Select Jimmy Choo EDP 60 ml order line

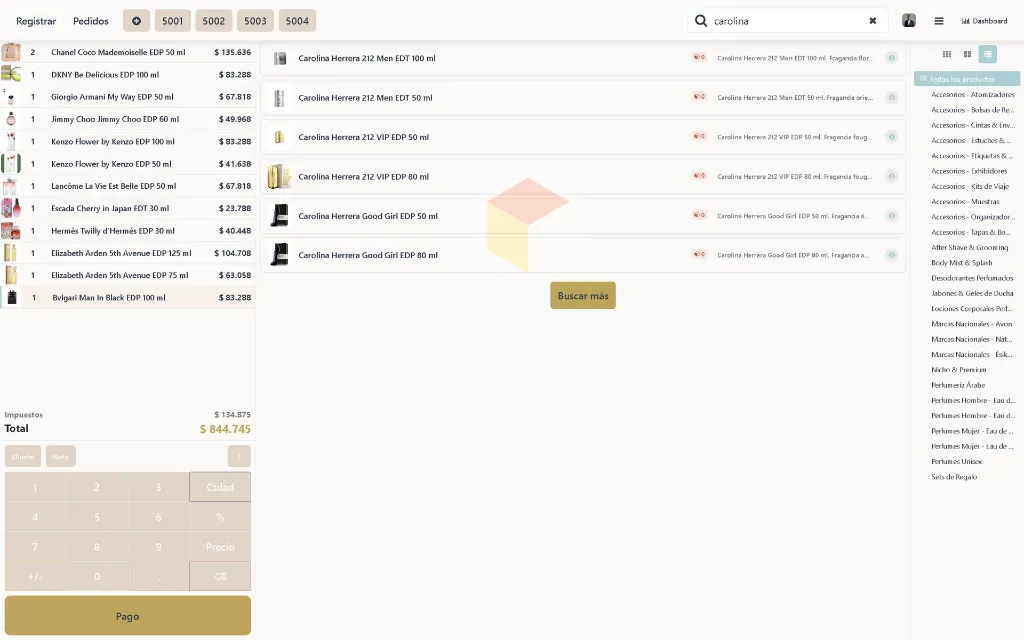pyautogui.click(x=128, y=119)
